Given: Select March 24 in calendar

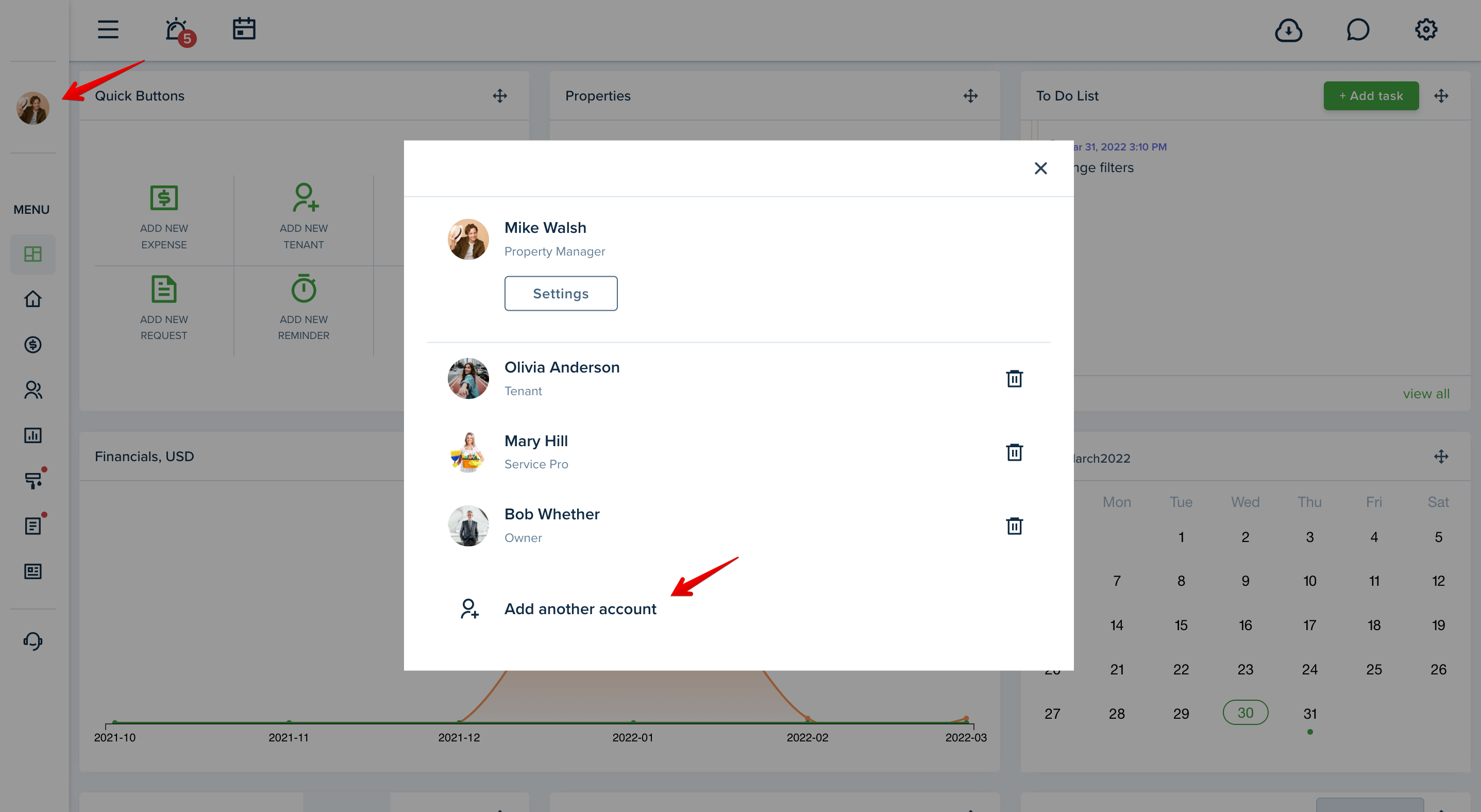Looking at the screenshot, I should 1309,669.
